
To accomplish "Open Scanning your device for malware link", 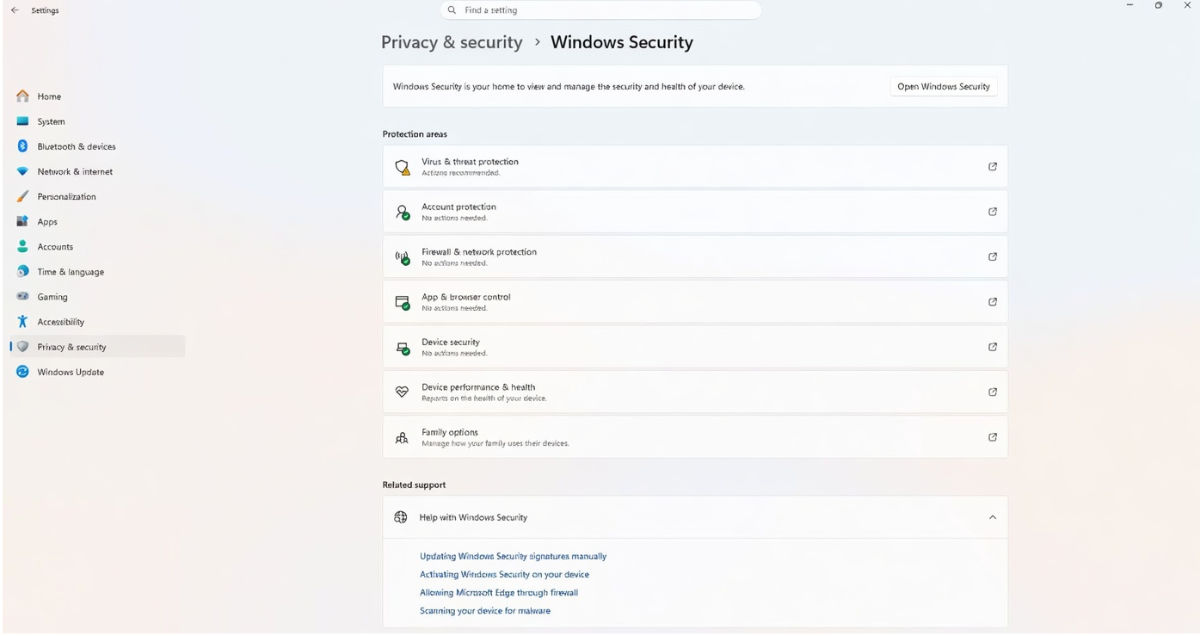I will click(x=485, y=610).
